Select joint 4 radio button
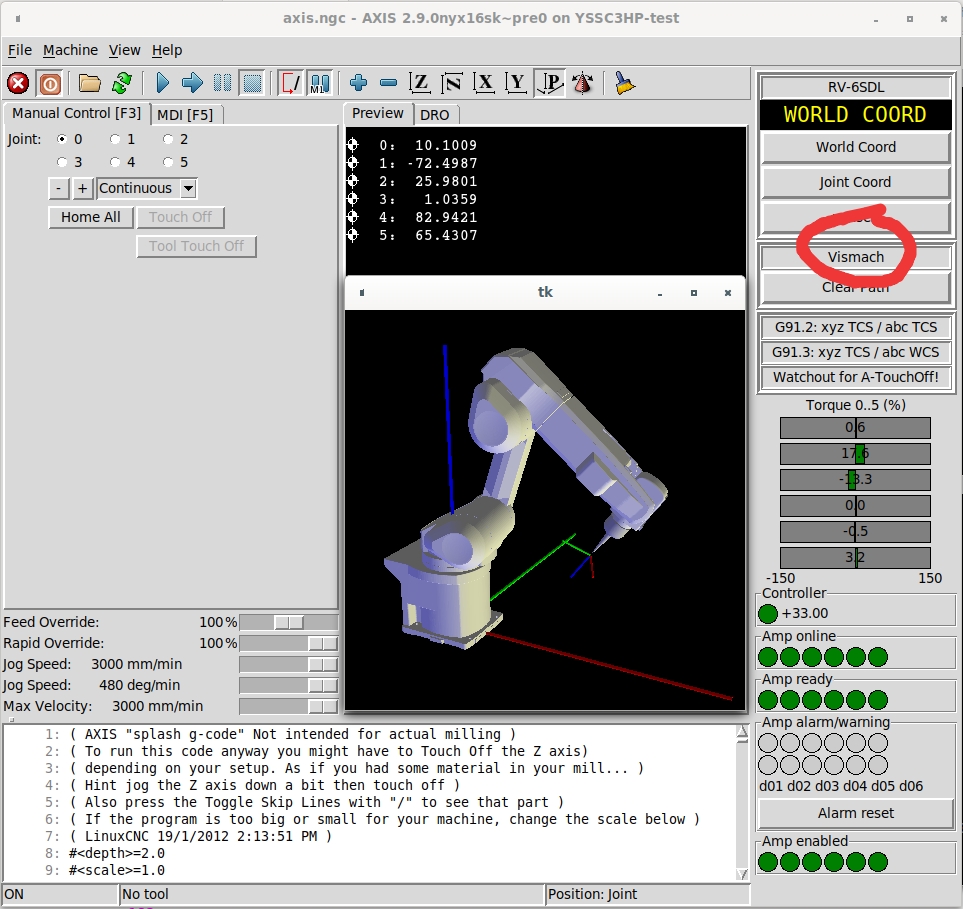This screenshot has width=963, height=909. pos(116,162)
